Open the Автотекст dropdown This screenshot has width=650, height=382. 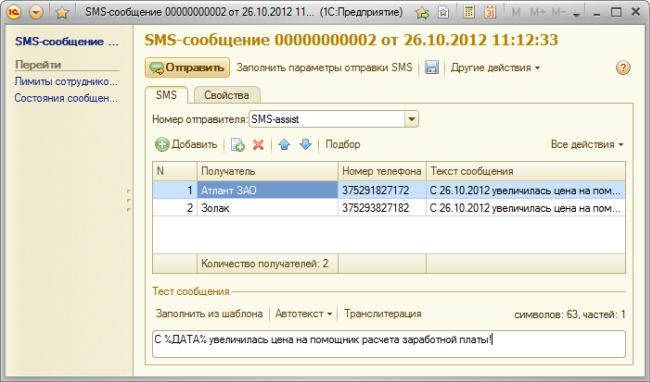pos(303,314)
